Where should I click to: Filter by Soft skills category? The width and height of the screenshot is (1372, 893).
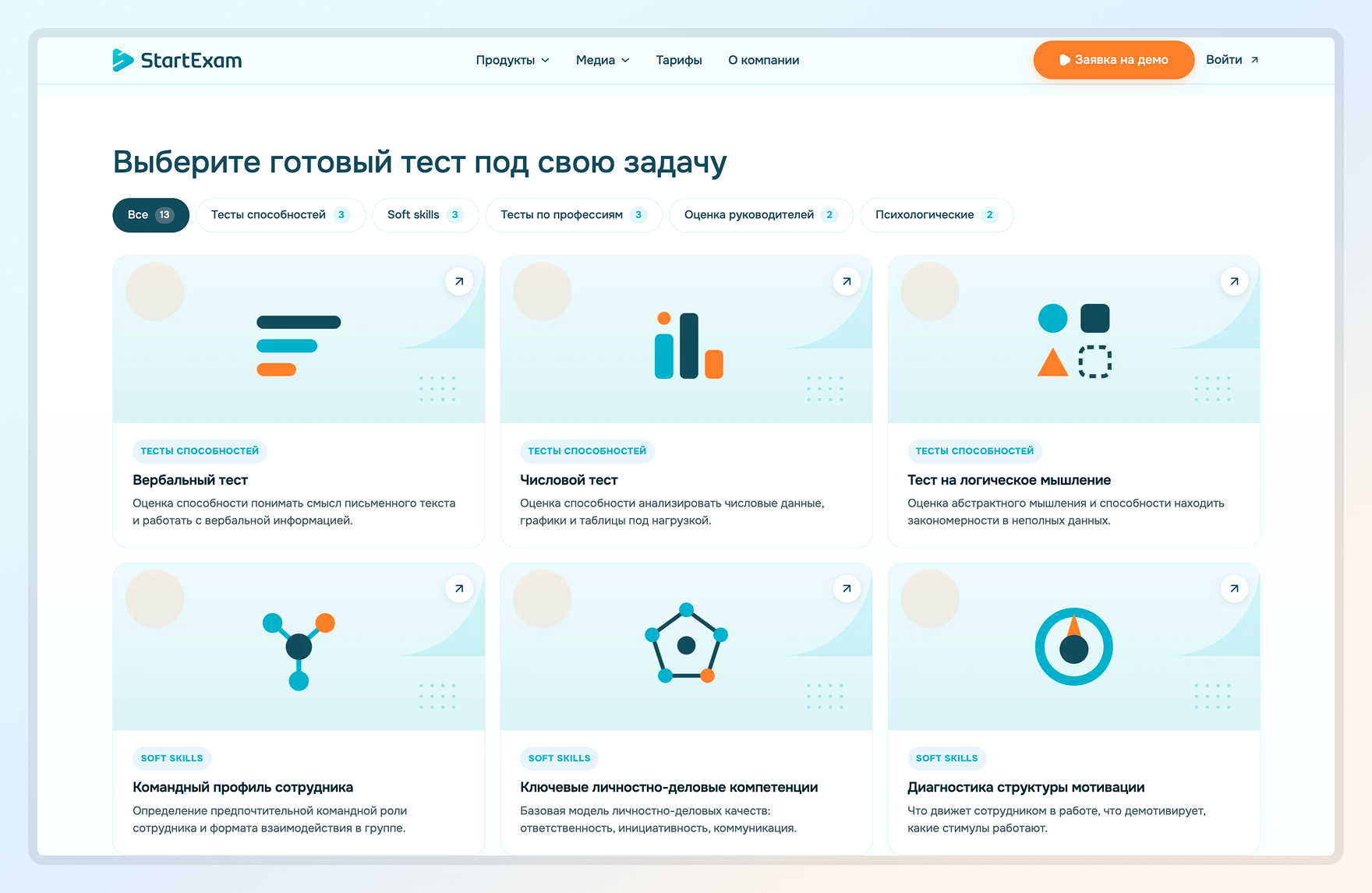point(426,215)
